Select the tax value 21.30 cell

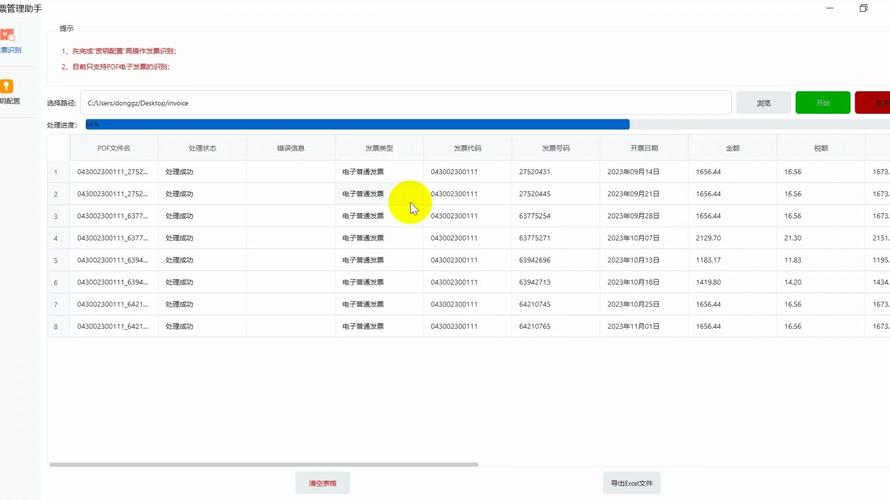821,238
